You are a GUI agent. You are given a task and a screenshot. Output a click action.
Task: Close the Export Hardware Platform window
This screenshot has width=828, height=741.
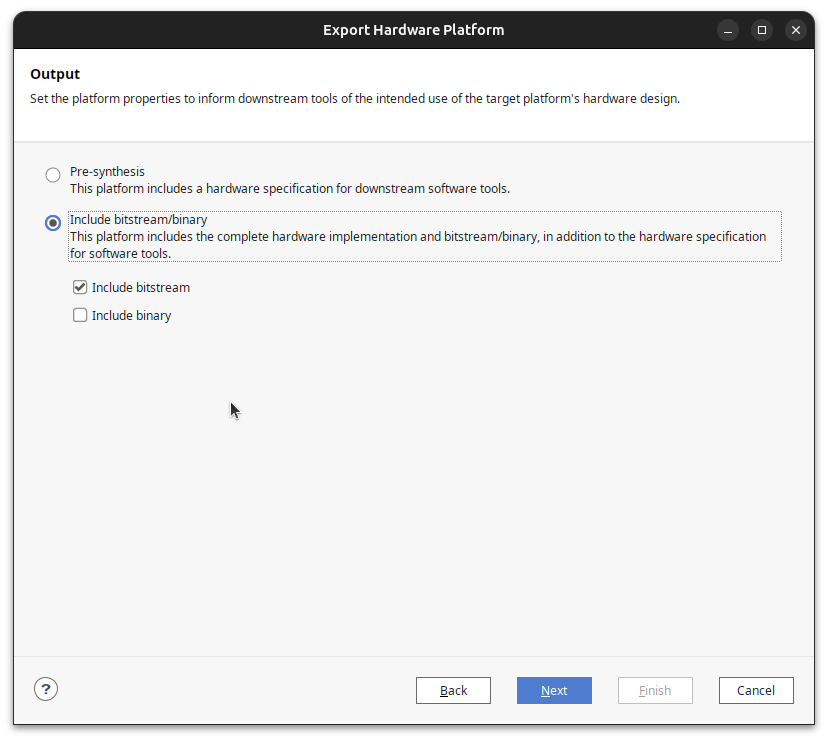point(796,29)
